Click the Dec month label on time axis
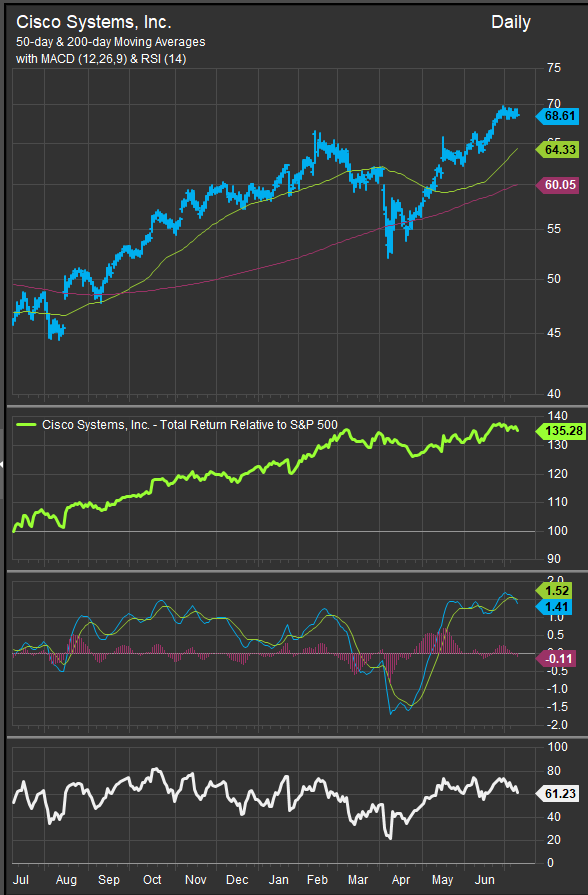Image resolution: width=588 pixels, height=895 pixels. [x=237, y=880]
